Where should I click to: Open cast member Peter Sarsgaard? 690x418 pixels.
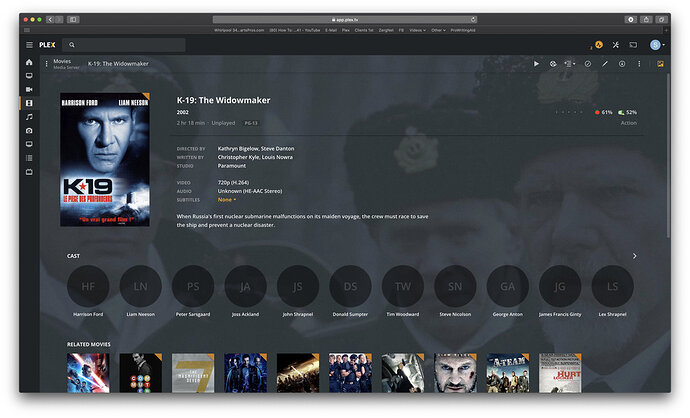coord(193,286)
